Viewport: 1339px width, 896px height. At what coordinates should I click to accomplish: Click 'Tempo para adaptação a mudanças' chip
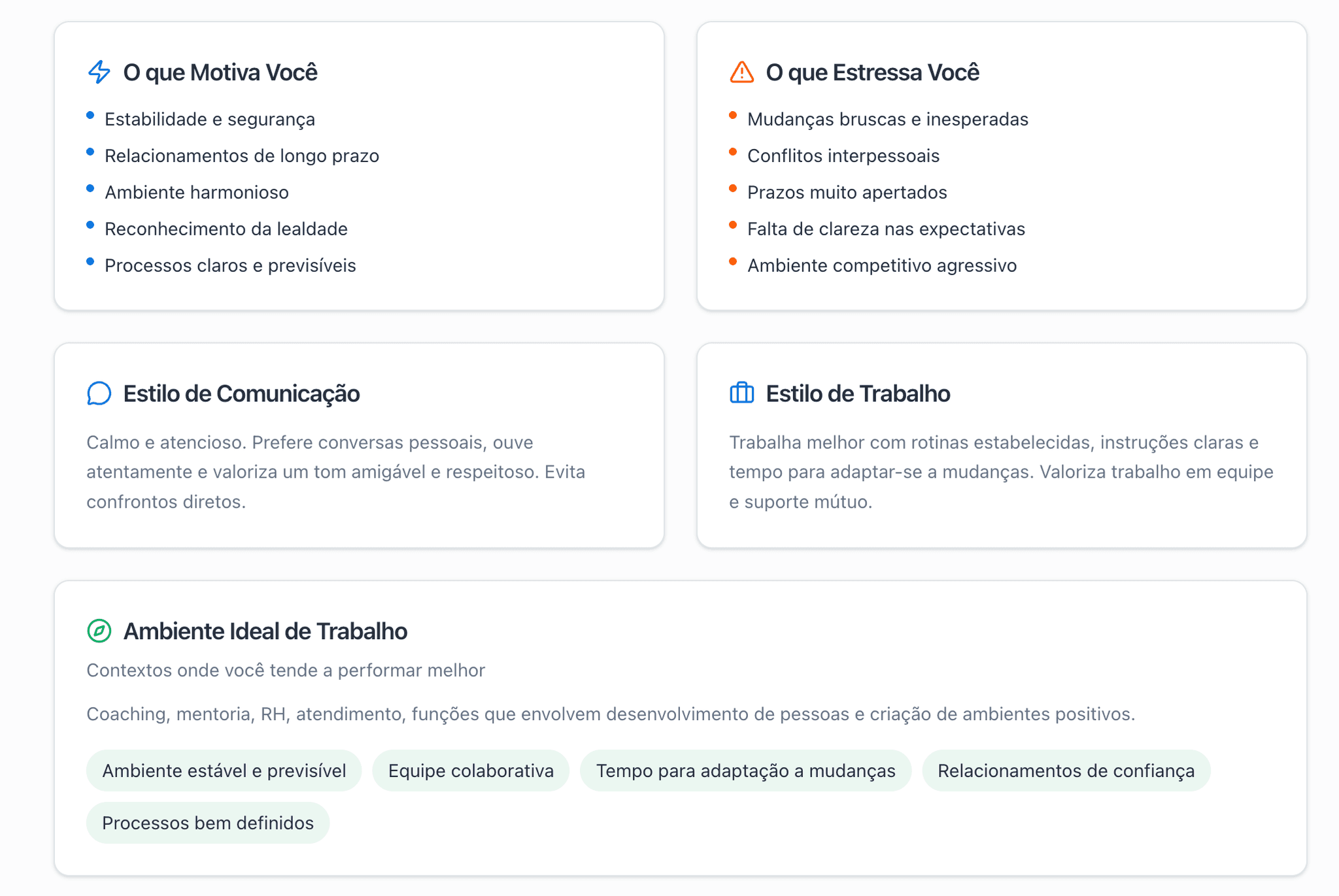coord(745,771)
